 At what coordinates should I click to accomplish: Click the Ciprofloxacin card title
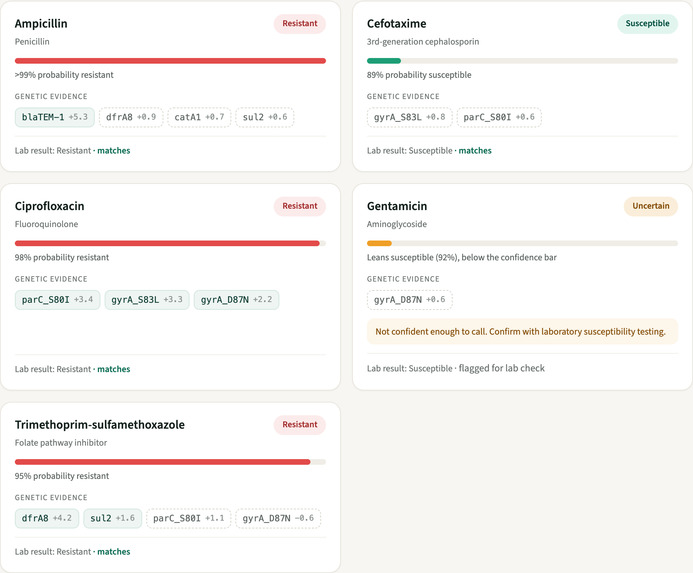(x=50, y=206)
